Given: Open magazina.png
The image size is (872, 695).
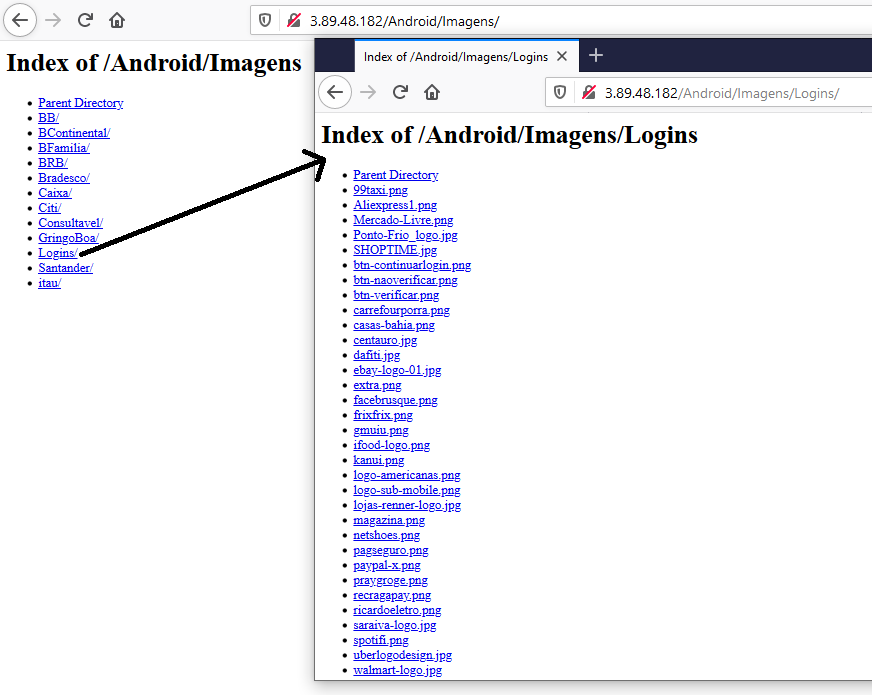Looking at the screenshot, I should click(x=389, y=520).
